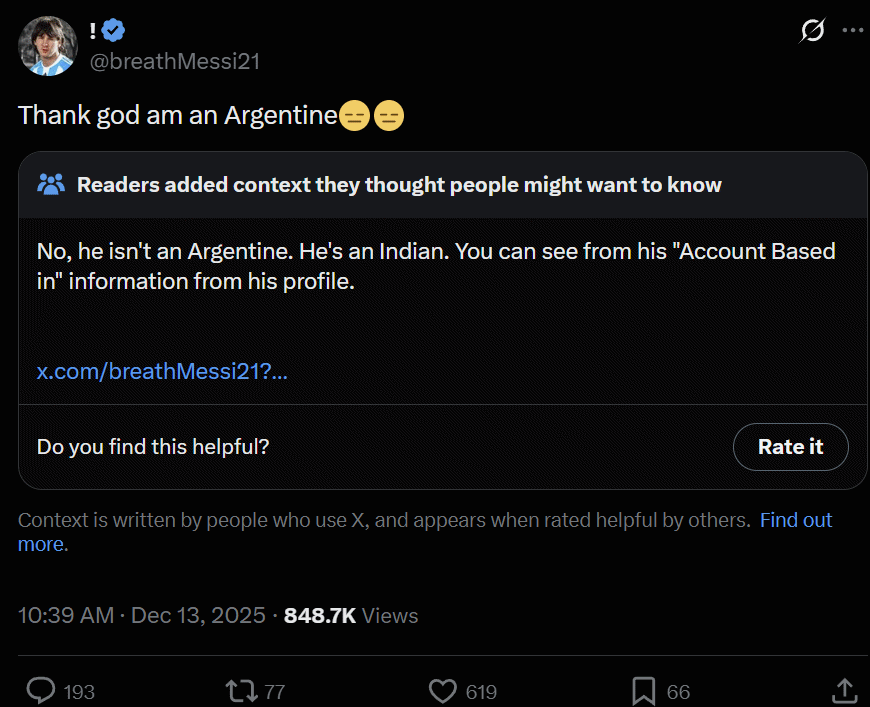Open the three-dot more options menu
The width and height of the screenshot is (870, 707).
(852, 30)
